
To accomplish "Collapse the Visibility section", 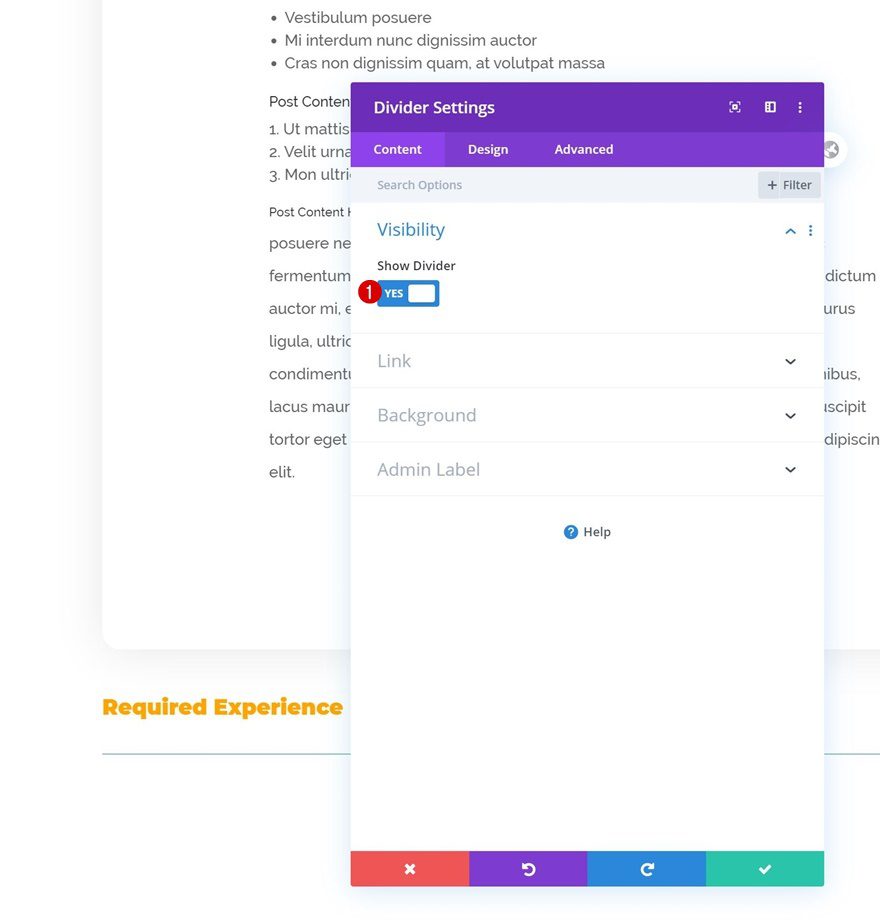I will [789, 230].
